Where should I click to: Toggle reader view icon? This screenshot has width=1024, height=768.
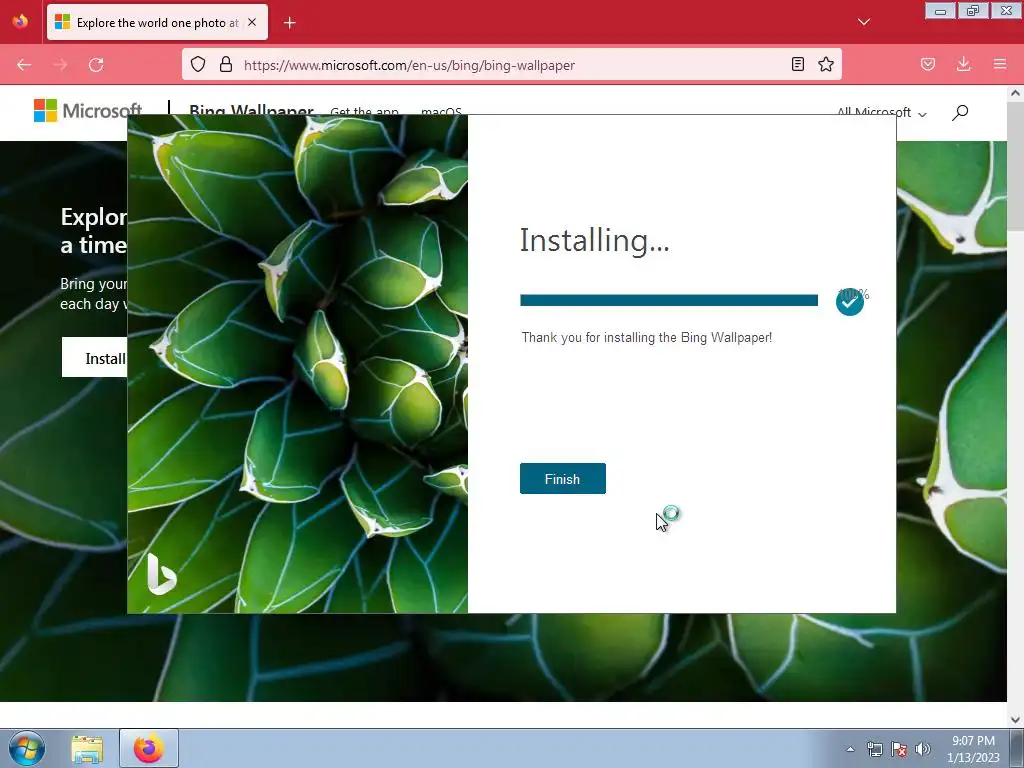click(797, 65)
